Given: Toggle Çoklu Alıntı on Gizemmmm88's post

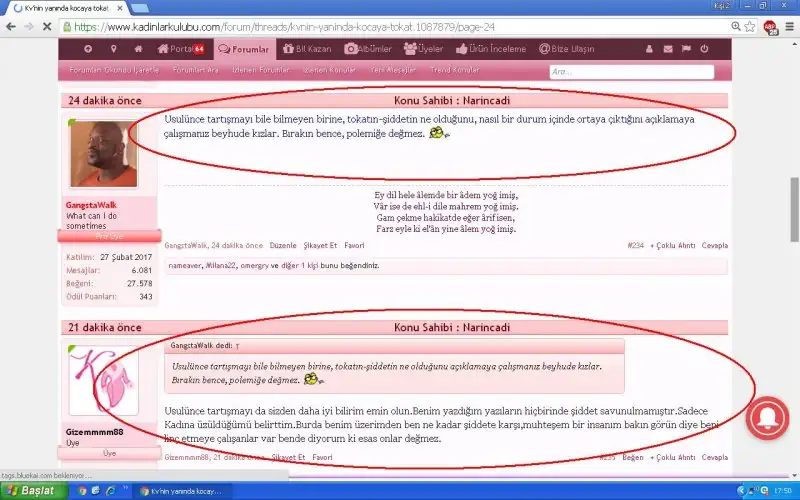Looking at the screenshot, I should (672, 457).
